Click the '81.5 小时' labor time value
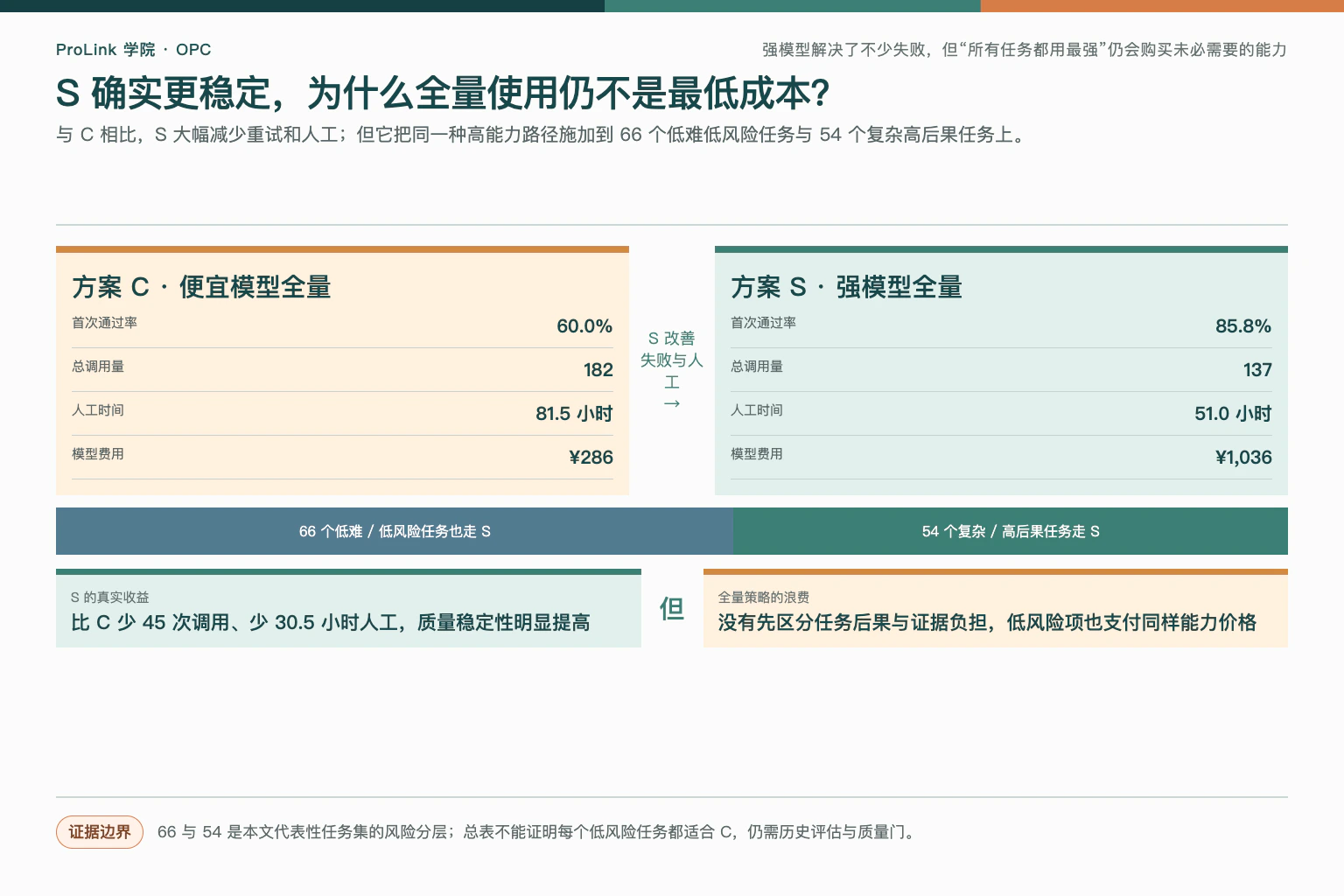 click(x=574, y=414)
